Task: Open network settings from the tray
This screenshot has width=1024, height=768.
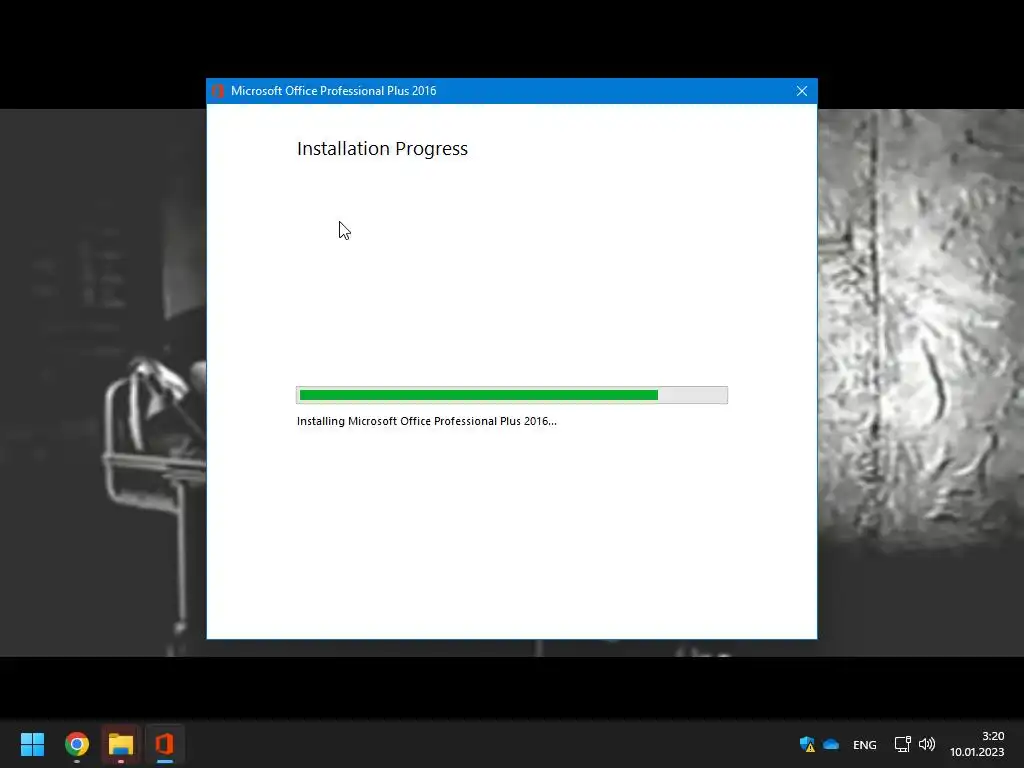Action: coord(903,744)
